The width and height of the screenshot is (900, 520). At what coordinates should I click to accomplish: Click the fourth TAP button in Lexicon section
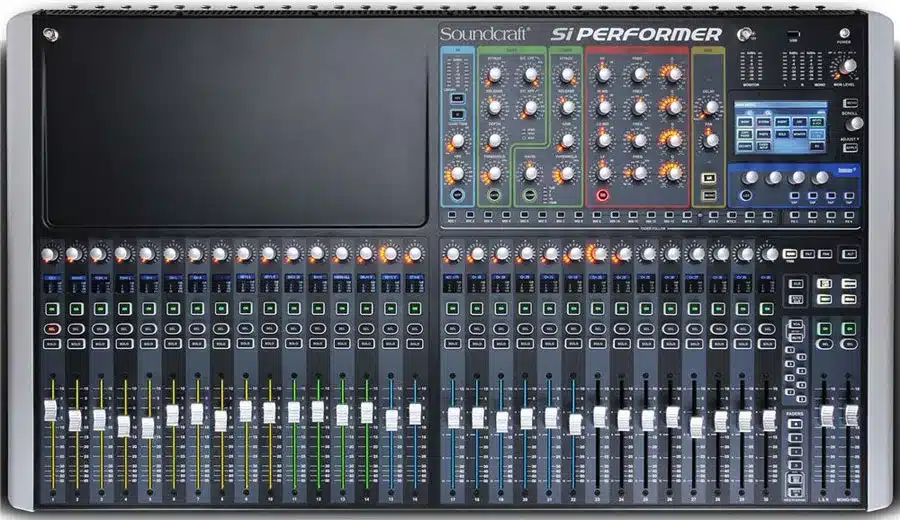[x=849, y=196]
